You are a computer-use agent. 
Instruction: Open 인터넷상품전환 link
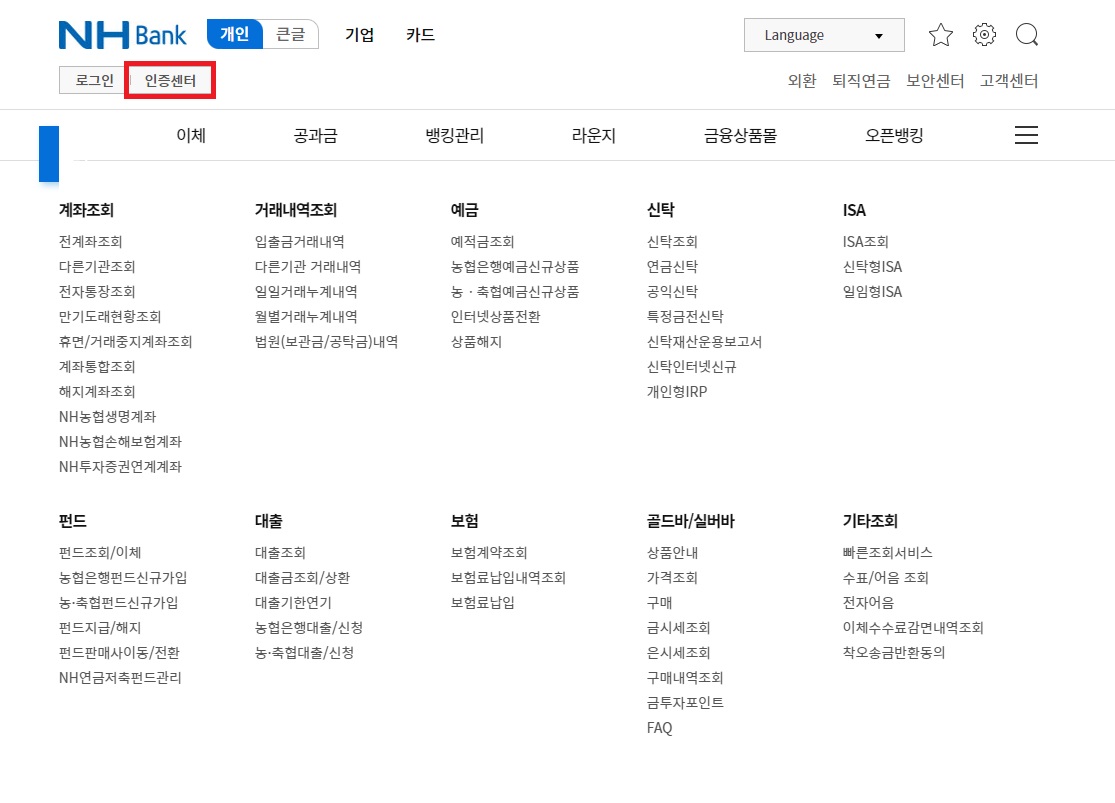click(x=496, y=317)
